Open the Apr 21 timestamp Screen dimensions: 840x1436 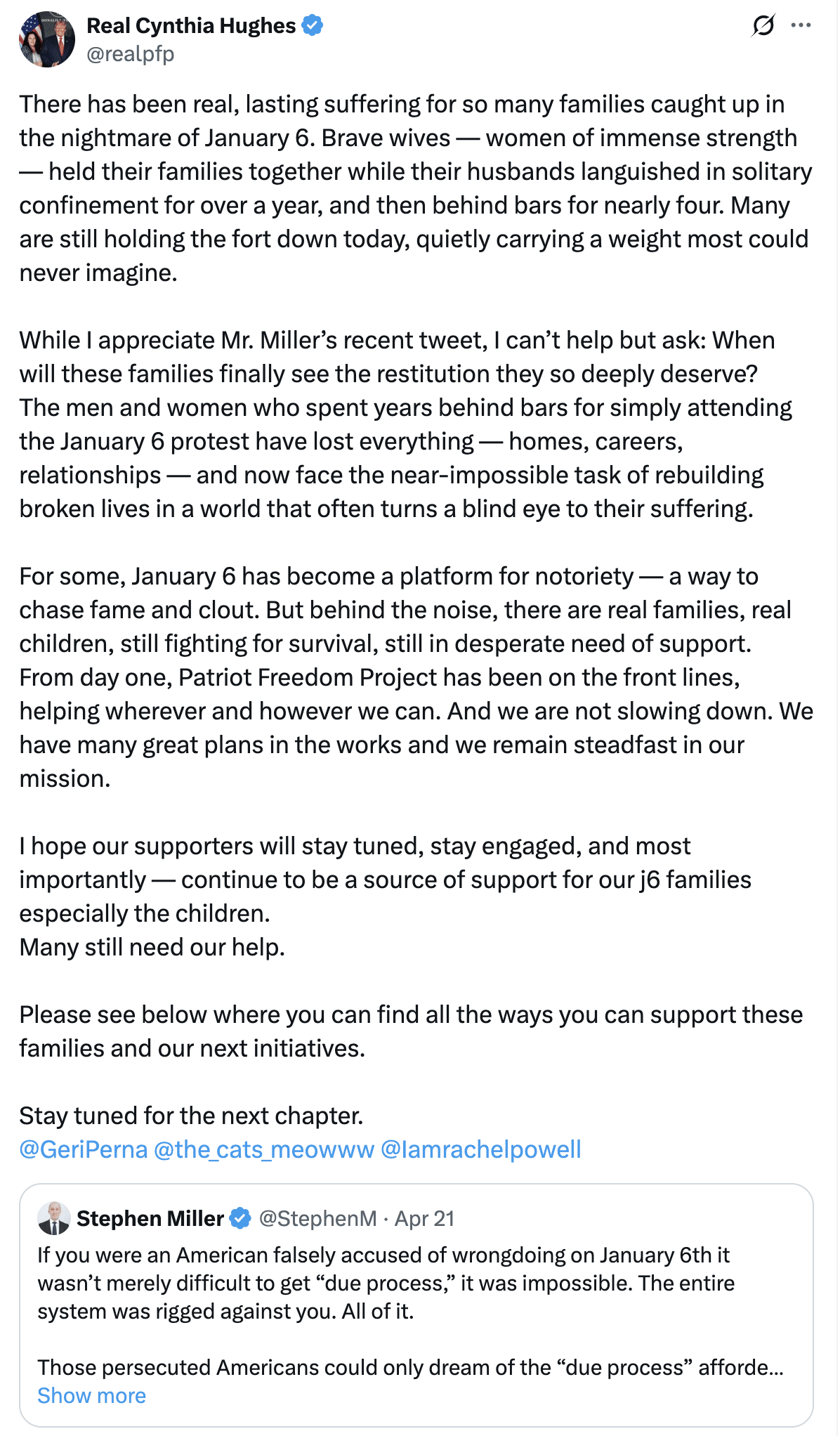(424, 1218)
